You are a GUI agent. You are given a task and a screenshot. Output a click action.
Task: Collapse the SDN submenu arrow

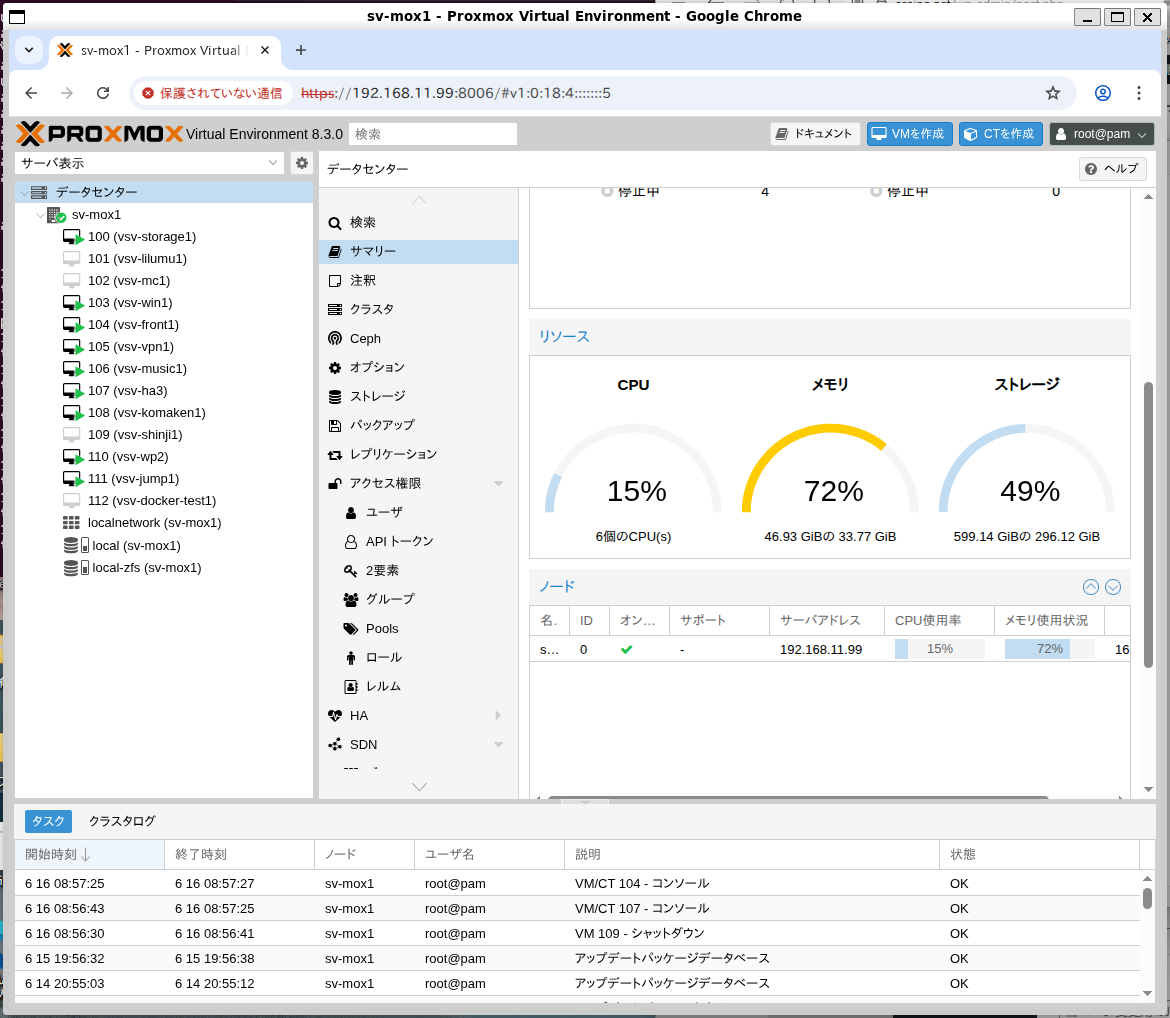click(498, 745)
